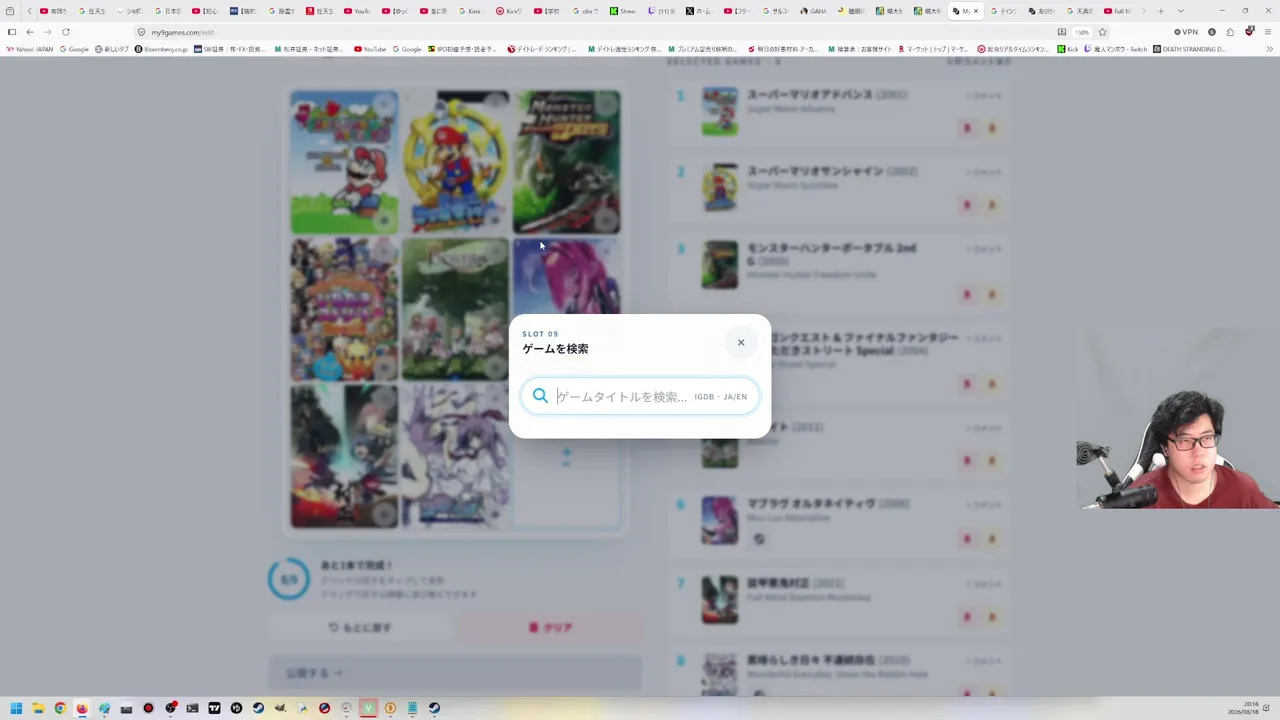This screenshot has height=720, width=1280.
Task: Open the terminal taskbar icon
Action: 192,708
